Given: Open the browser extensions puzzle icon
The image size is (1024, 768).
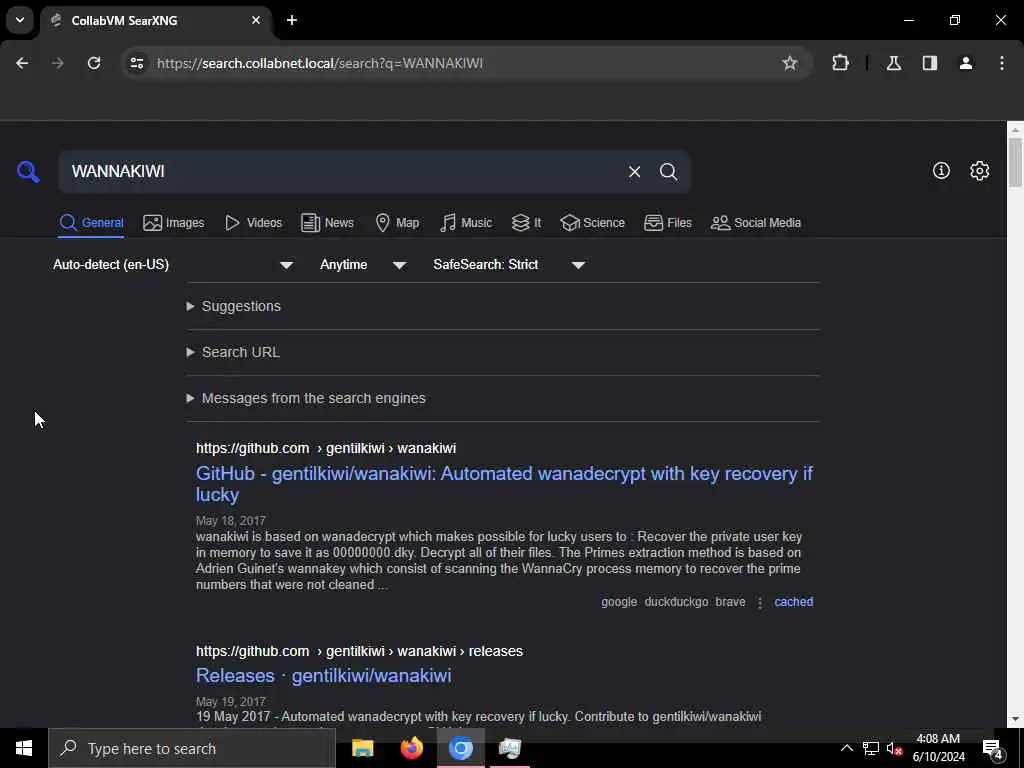Looking at the screenshot, I should (840, 63).
